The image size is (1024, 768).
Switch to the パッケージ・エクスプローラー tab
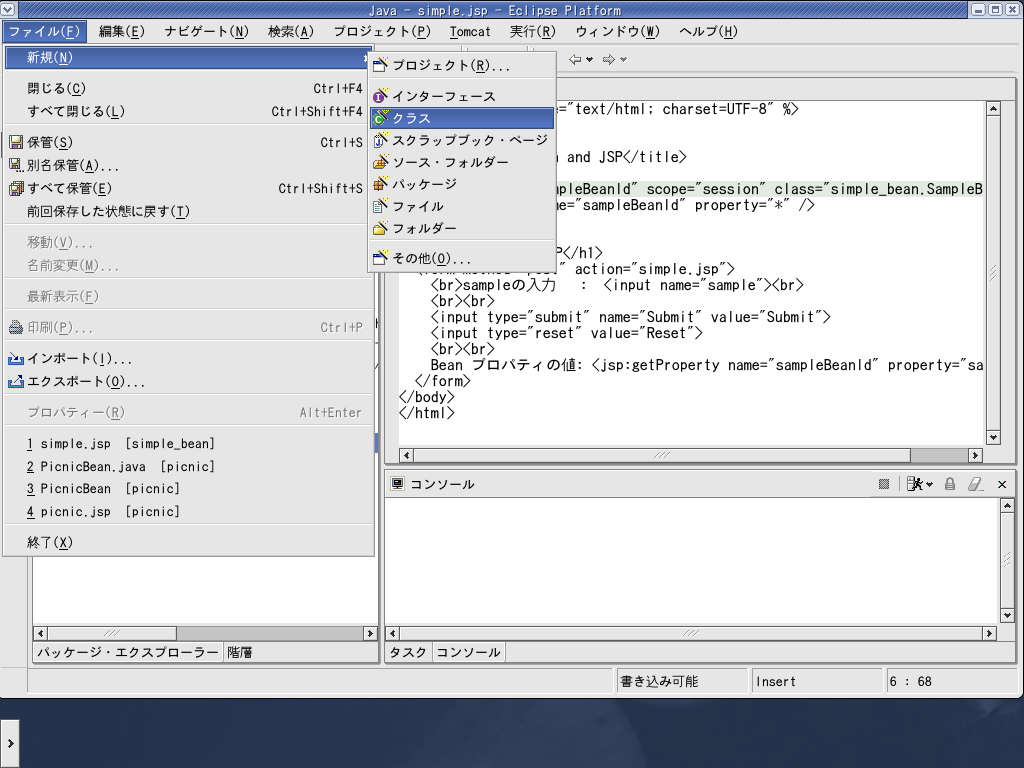coord(128,652)
